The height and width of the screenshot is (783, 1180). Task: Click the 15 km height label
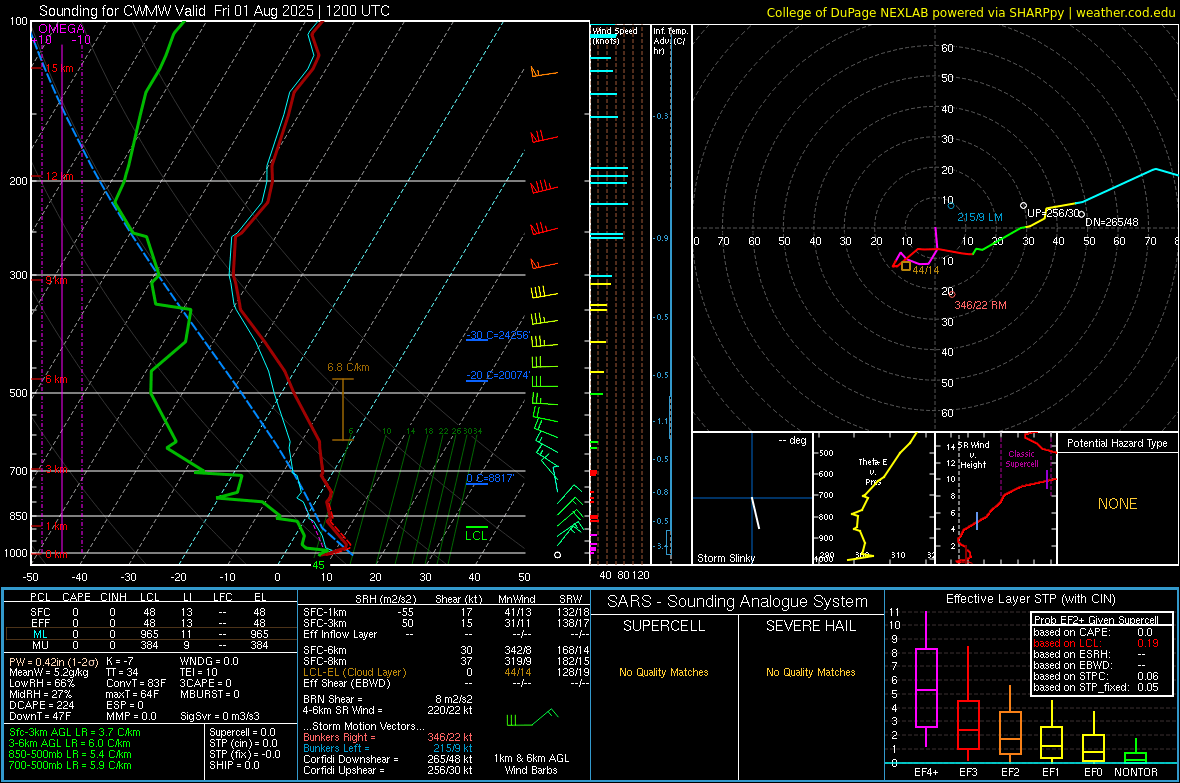coord(59,68)
